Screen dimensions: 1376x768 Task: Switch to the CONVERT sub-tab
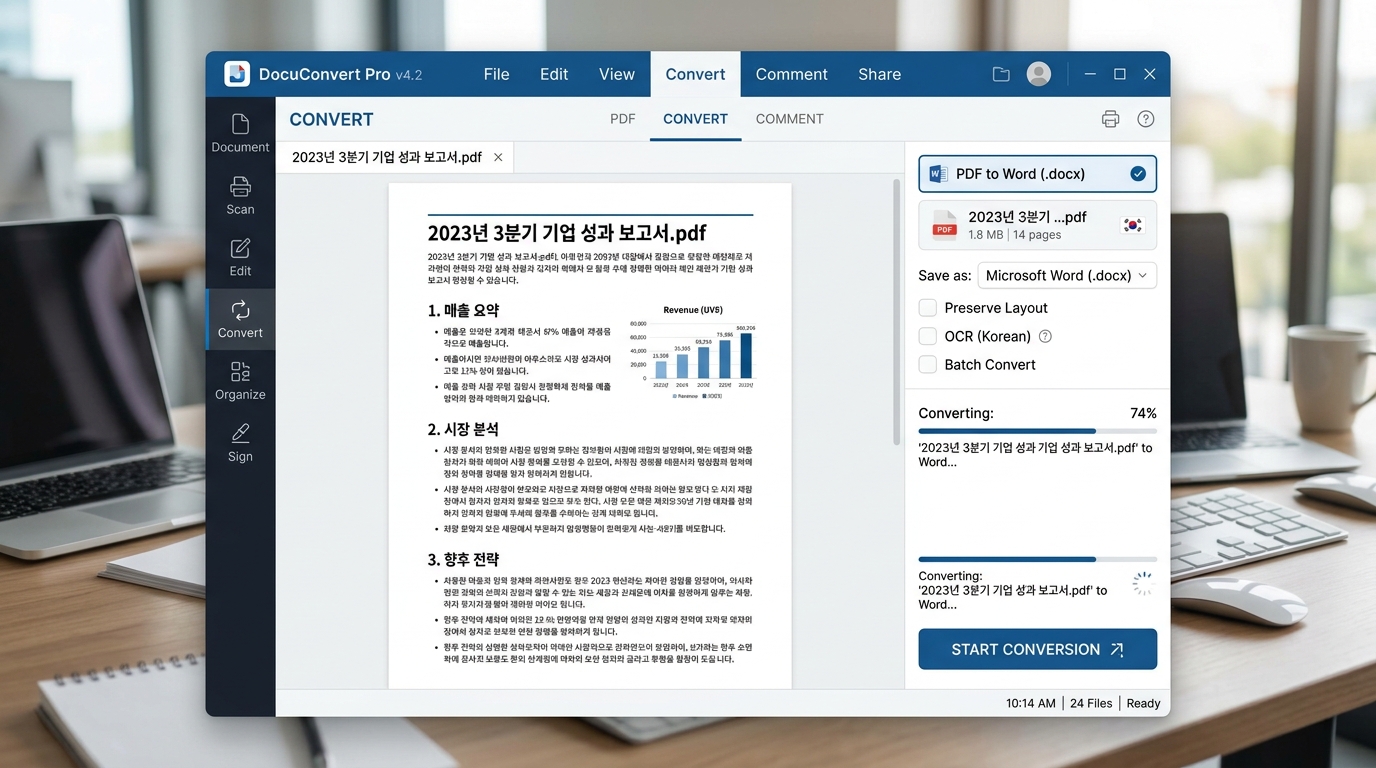point(695,119)
